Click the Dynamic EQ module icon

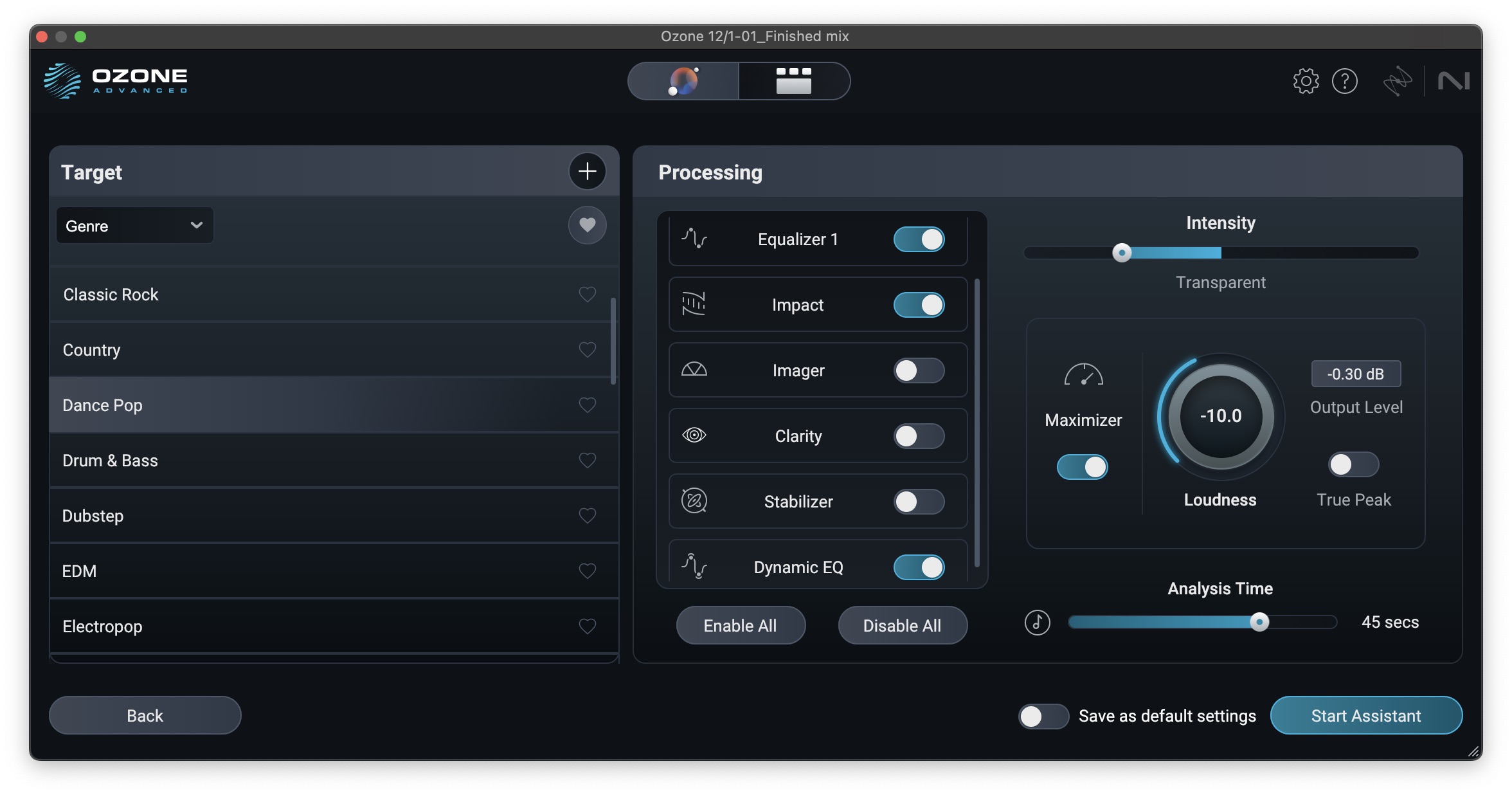coord(694,566)
